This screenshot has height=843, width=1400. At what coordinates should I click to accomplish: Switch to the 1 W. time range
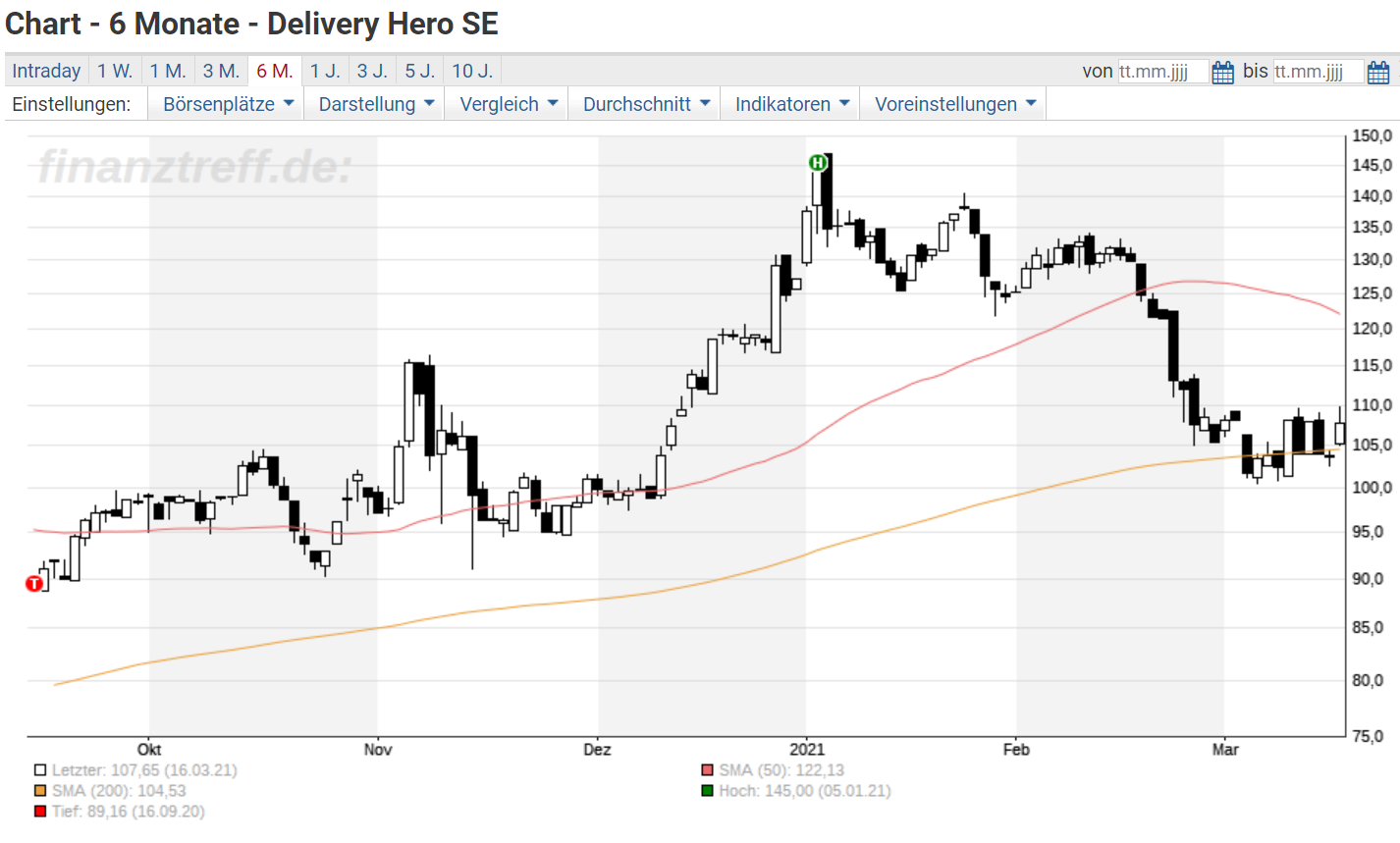(x=115, y=71)
